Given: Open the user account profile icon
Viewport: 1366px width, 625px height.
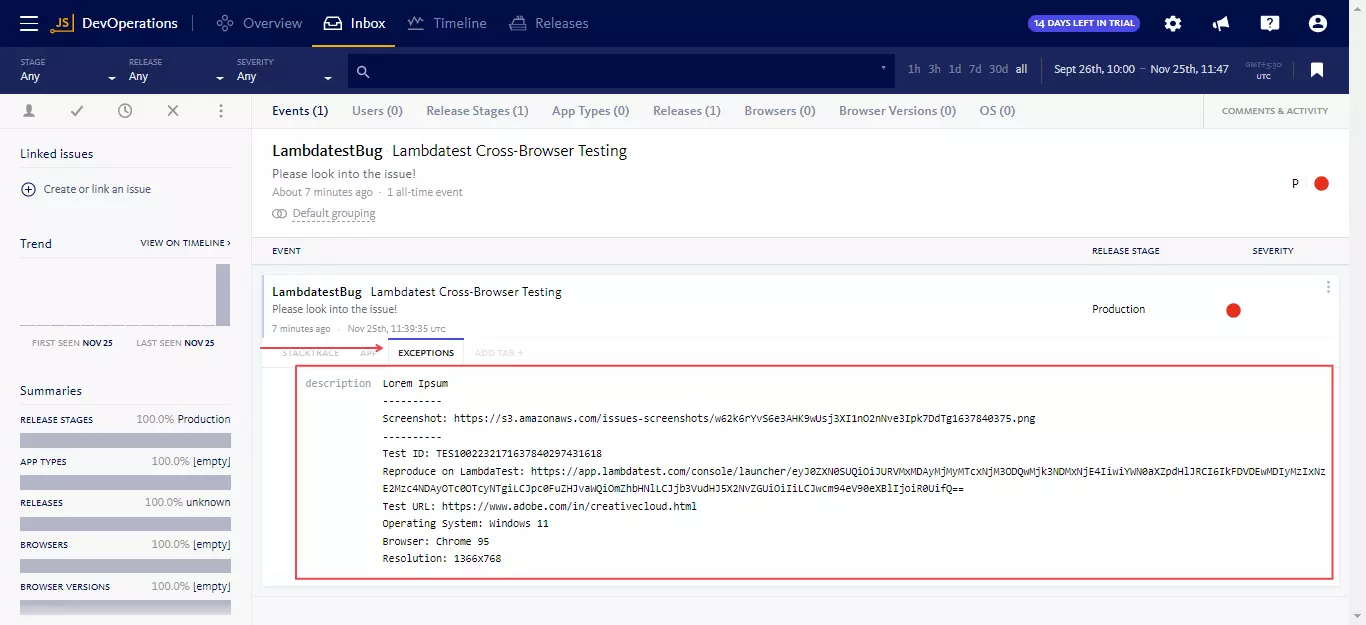Looking at the screenshot, I should [1317, 23].
